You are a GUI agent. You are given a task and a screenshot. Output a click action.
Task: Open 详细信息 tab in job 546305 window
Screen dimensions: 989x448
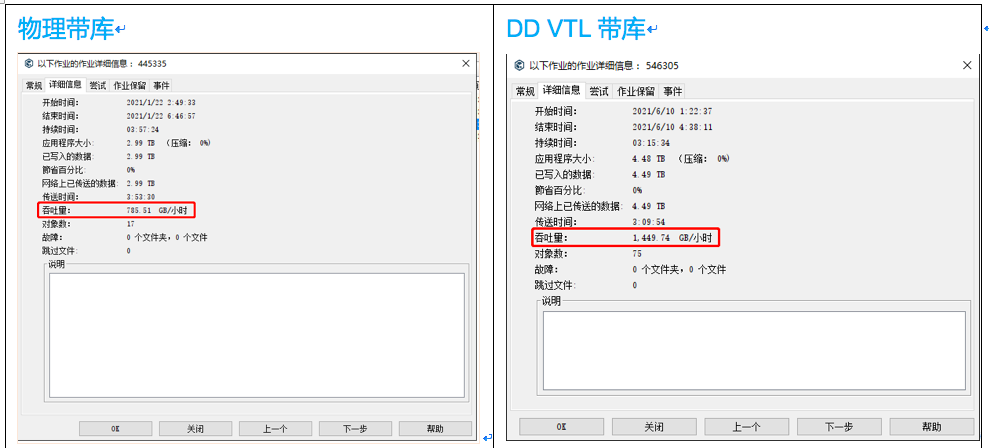point(561,90)
